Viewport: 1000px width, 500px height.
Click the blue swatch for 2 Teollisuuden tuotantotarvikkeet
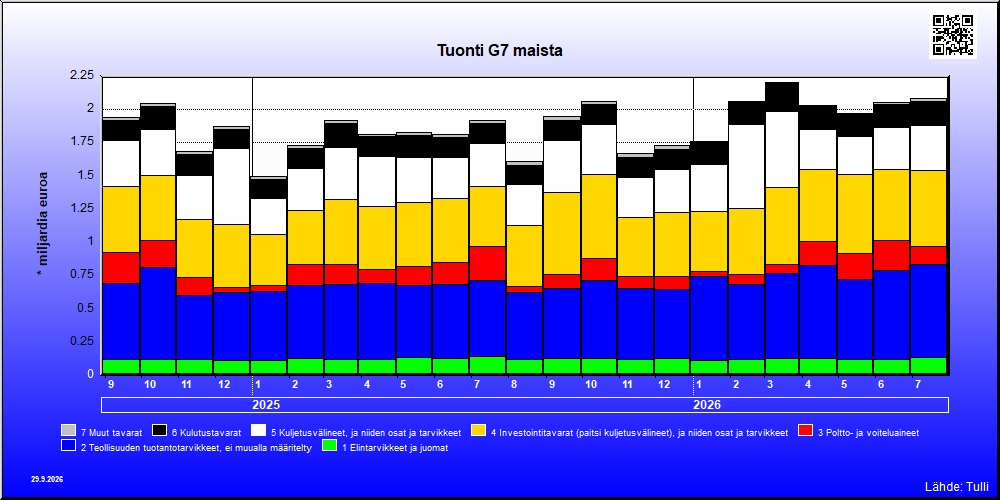click(68, 446)
